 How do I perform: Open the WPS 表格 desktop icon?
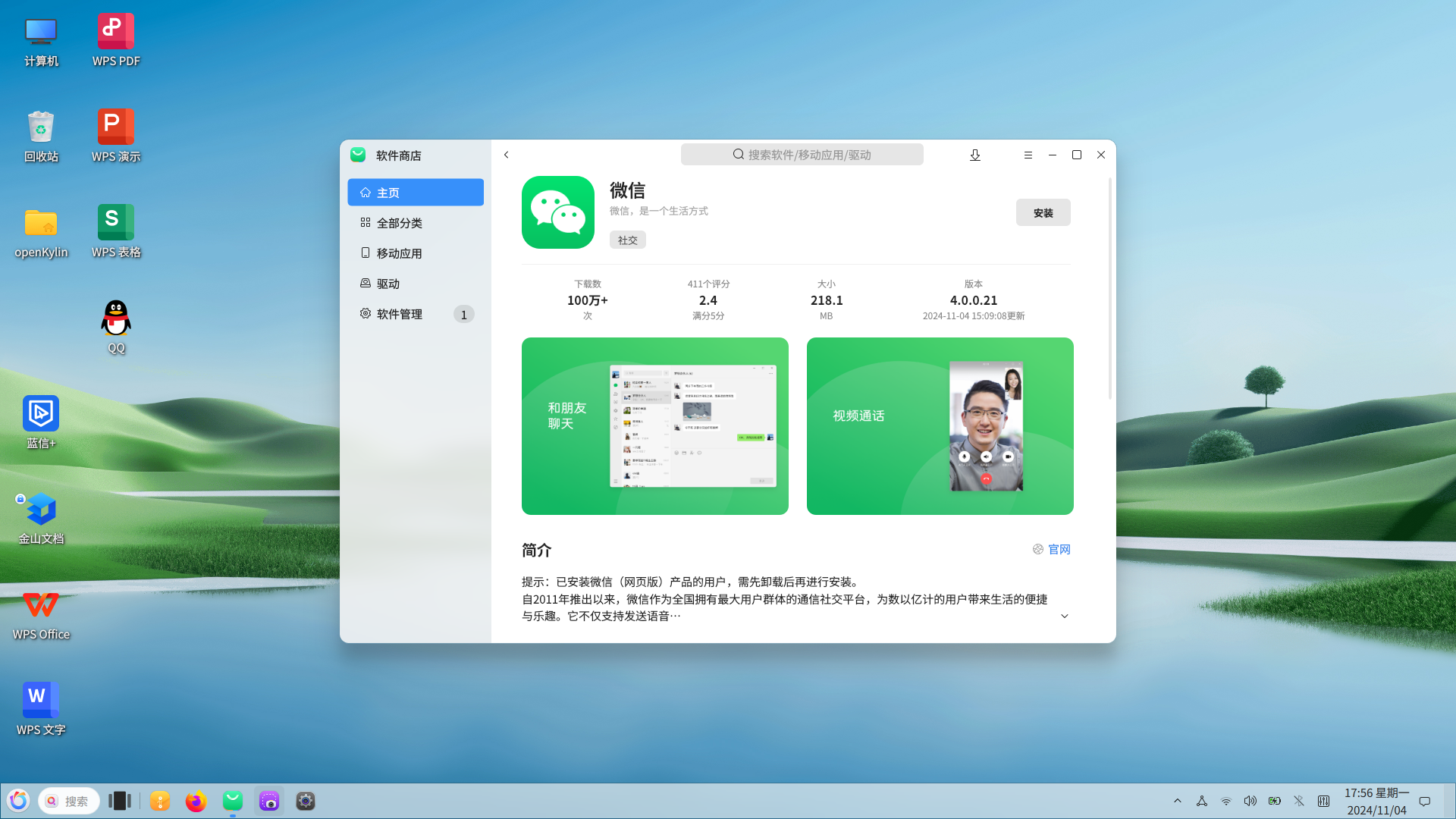[116, 233]
